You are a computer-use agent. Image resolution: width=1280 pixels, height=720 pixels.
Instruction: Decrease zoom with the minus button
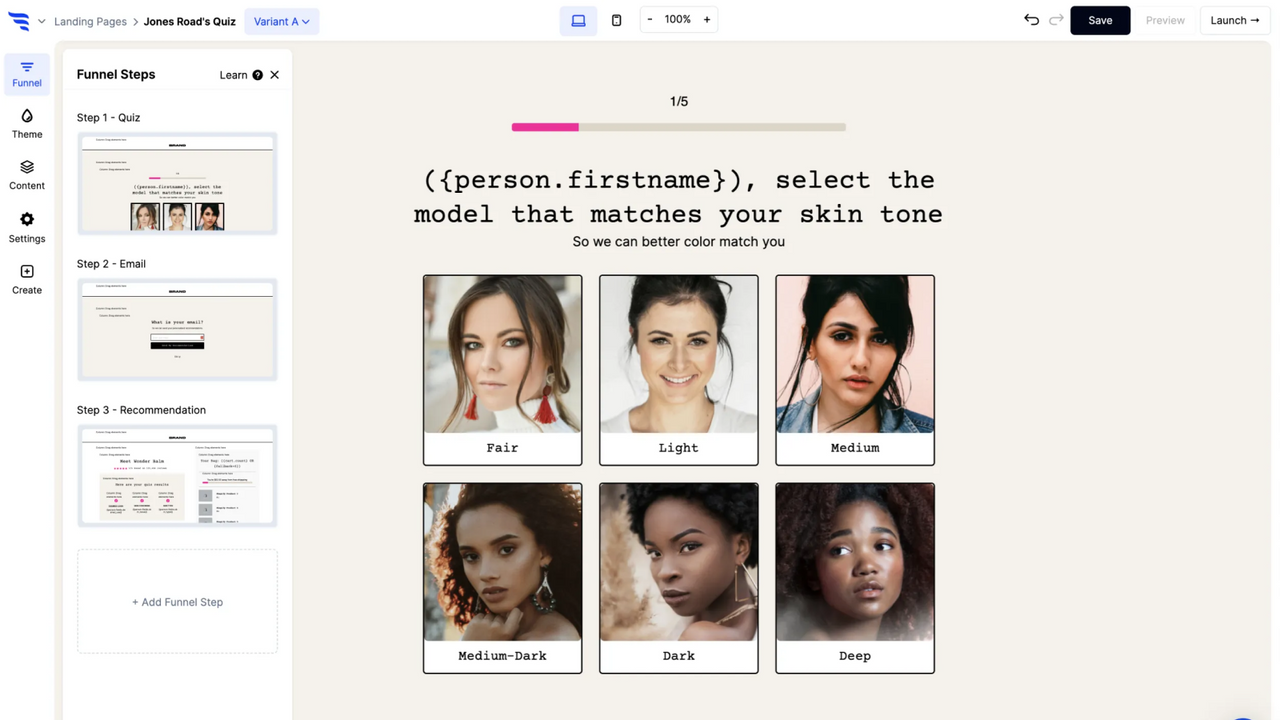[649, 19]
